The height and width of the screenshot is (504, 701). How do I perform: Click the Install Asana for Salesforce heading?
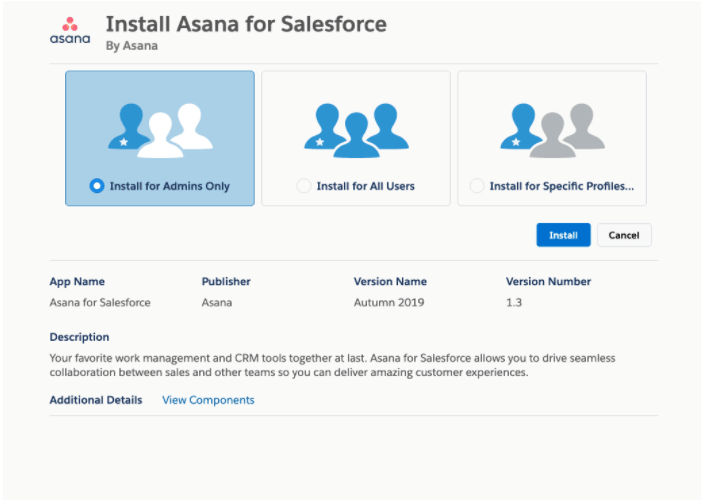[x=245, y=23]
